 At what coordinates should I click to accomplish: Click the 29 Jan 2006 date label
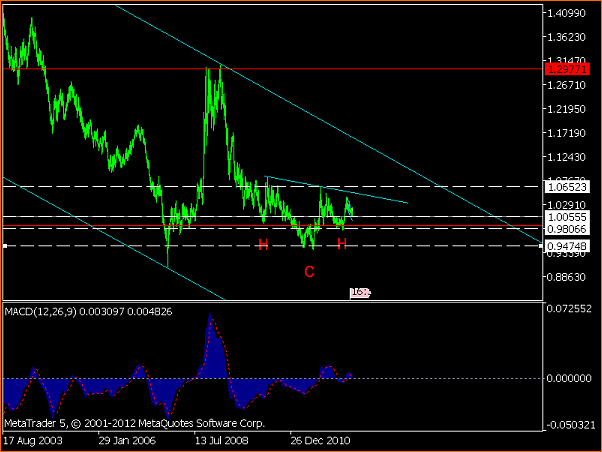tap(127, 440)
